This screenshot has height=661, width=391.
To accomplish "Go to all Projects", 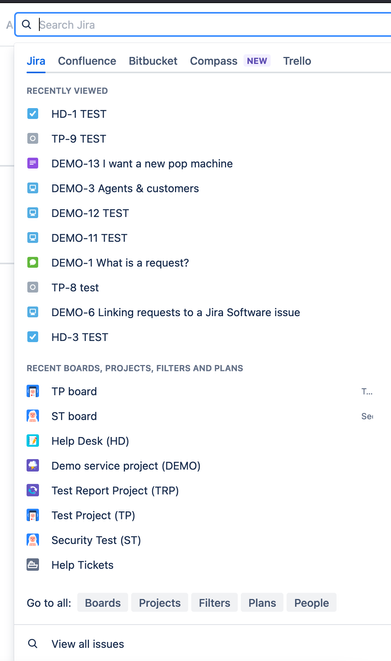I will tap(160, 603).
